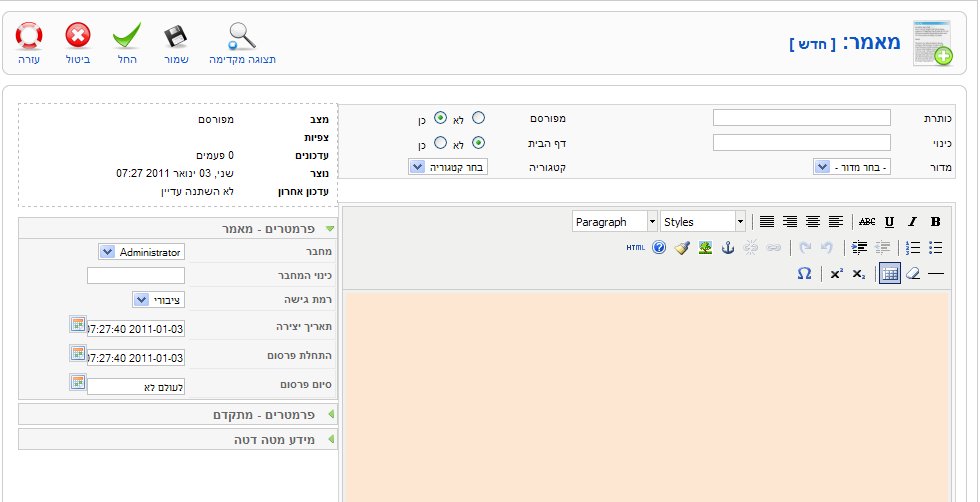The image size is (980, 502).
Task: Insert special character via Omega icon
Action: pyautogui.click(x=804, y=274)
